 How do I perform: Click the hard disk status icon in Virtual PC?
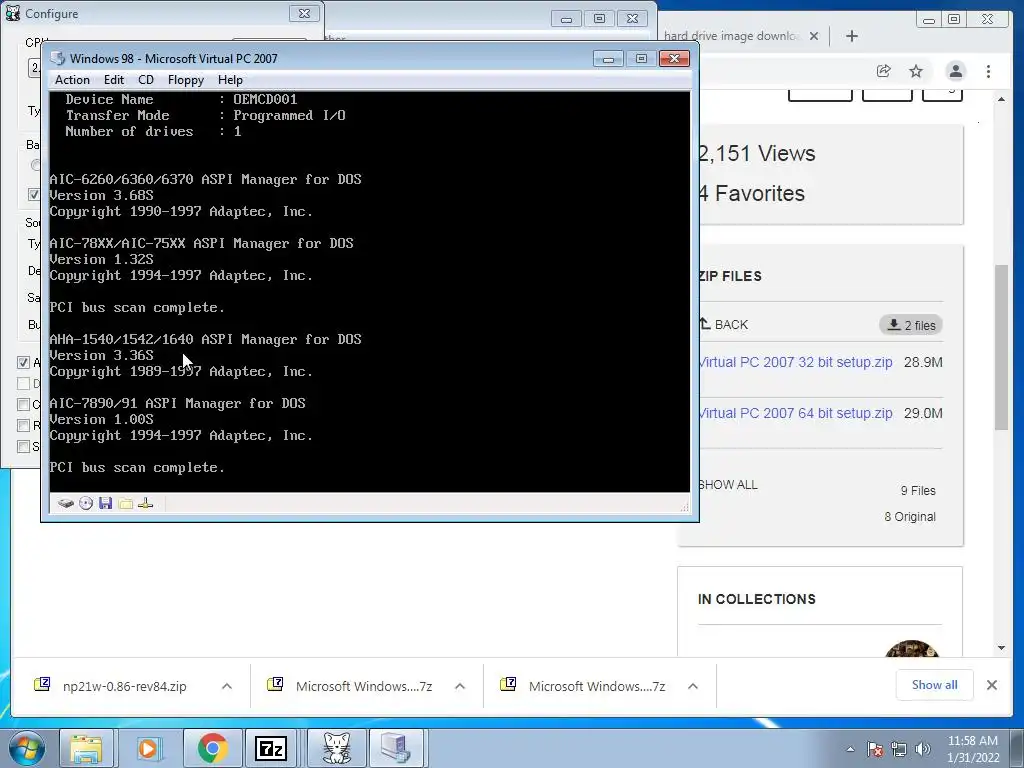[65, 504]
